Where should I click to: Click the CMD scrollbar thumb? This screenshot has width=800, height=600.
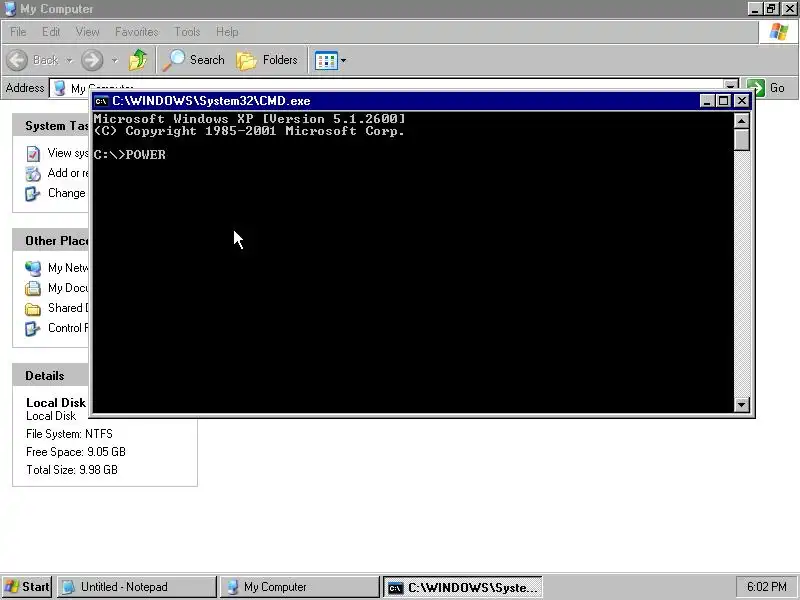741,139
